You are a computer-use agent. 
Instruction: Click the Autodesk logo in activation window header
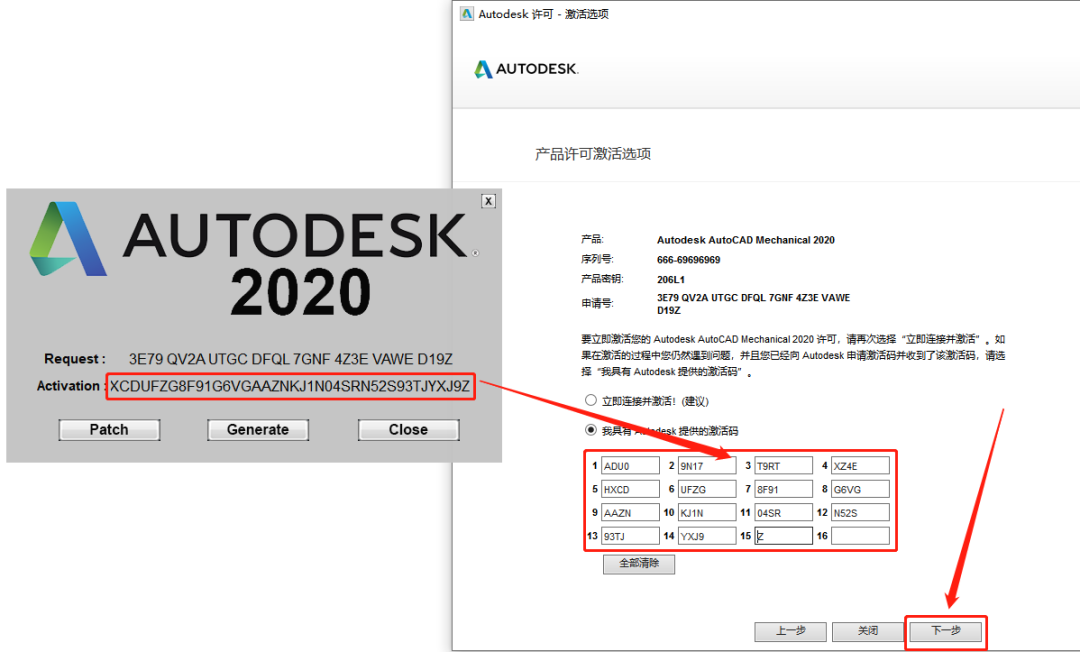526,69
